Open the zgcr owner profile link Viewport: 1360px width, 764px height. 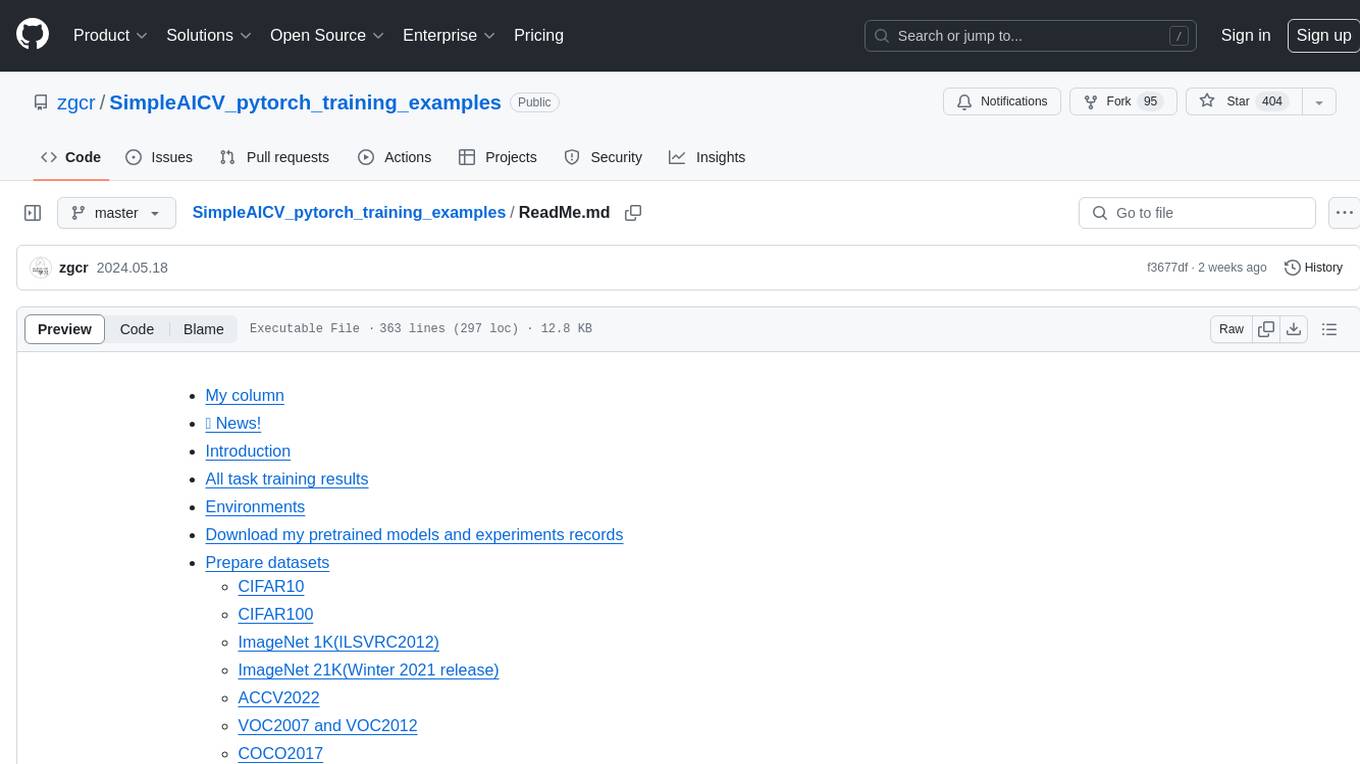coord(75,102)
